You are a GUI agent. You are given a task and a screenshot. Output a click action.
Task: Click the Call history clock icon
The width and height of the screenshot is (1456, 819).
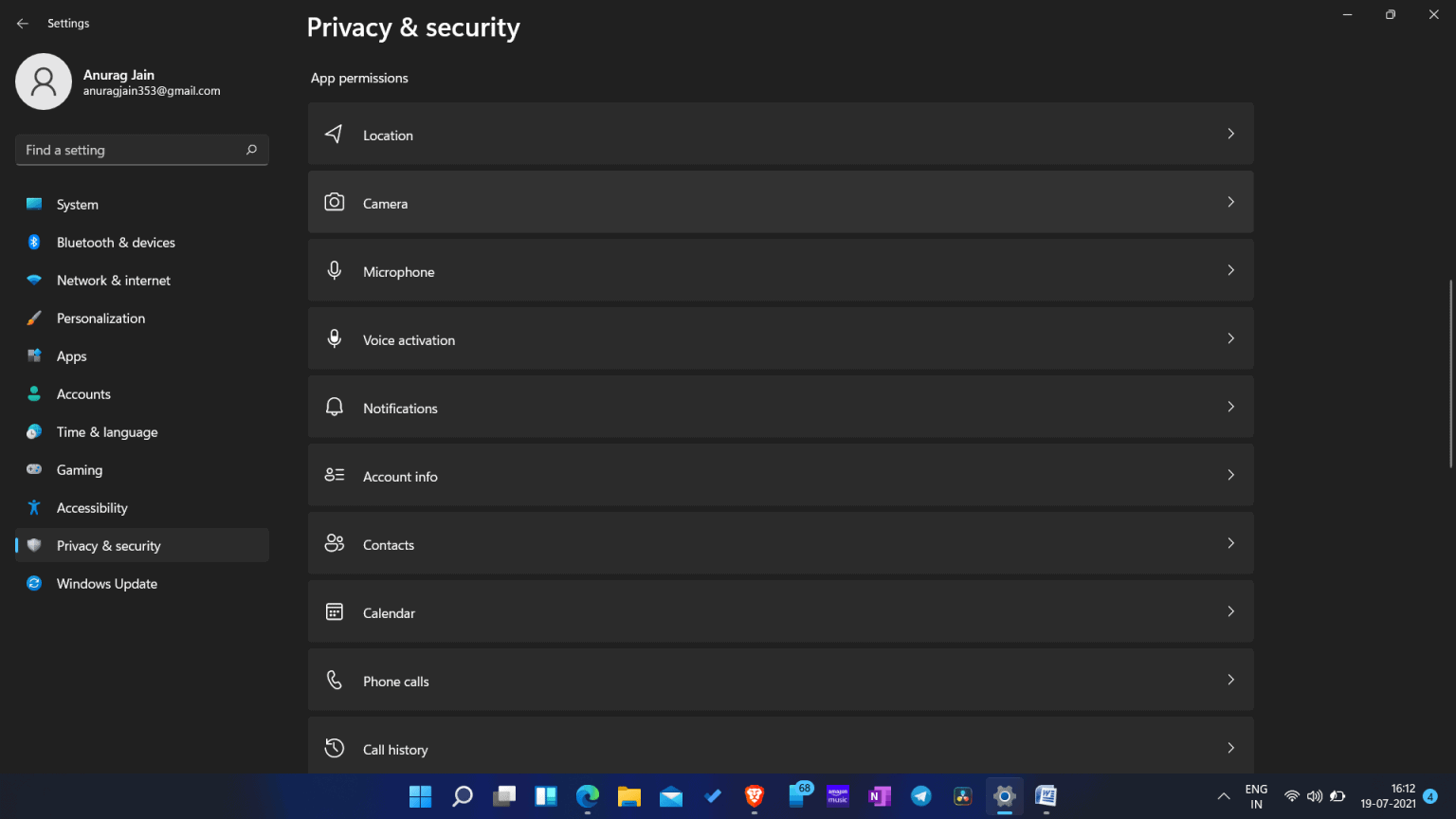tap(334, 747)
